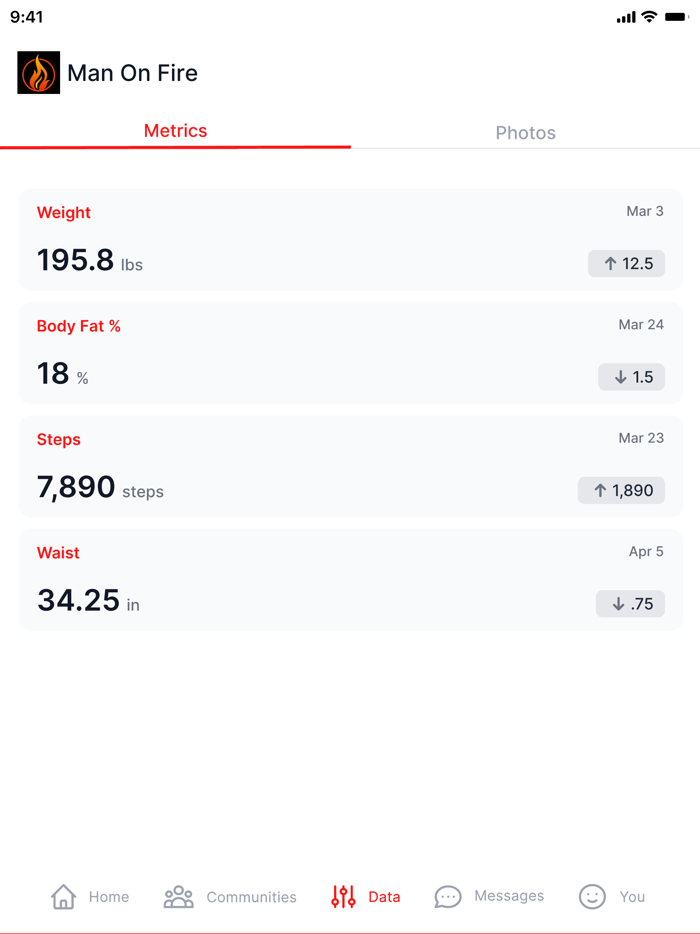The width and height of the screenshot is (700, 934).
Task: Open the Body Fat % metric card
Action: 350,352
